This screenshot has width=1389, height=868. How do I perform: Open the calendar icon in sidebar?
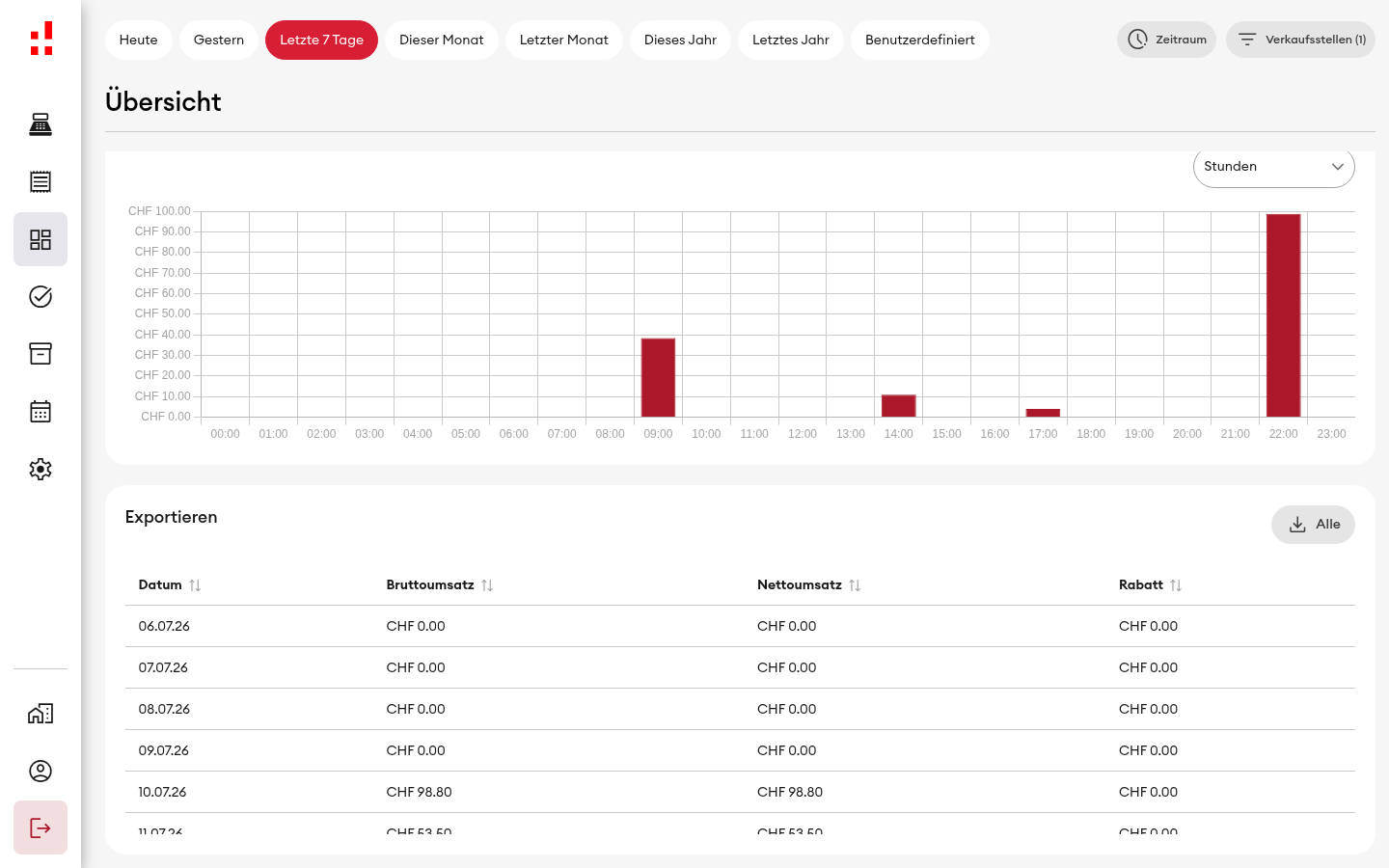pyautogui.click(x=41, y=412)
